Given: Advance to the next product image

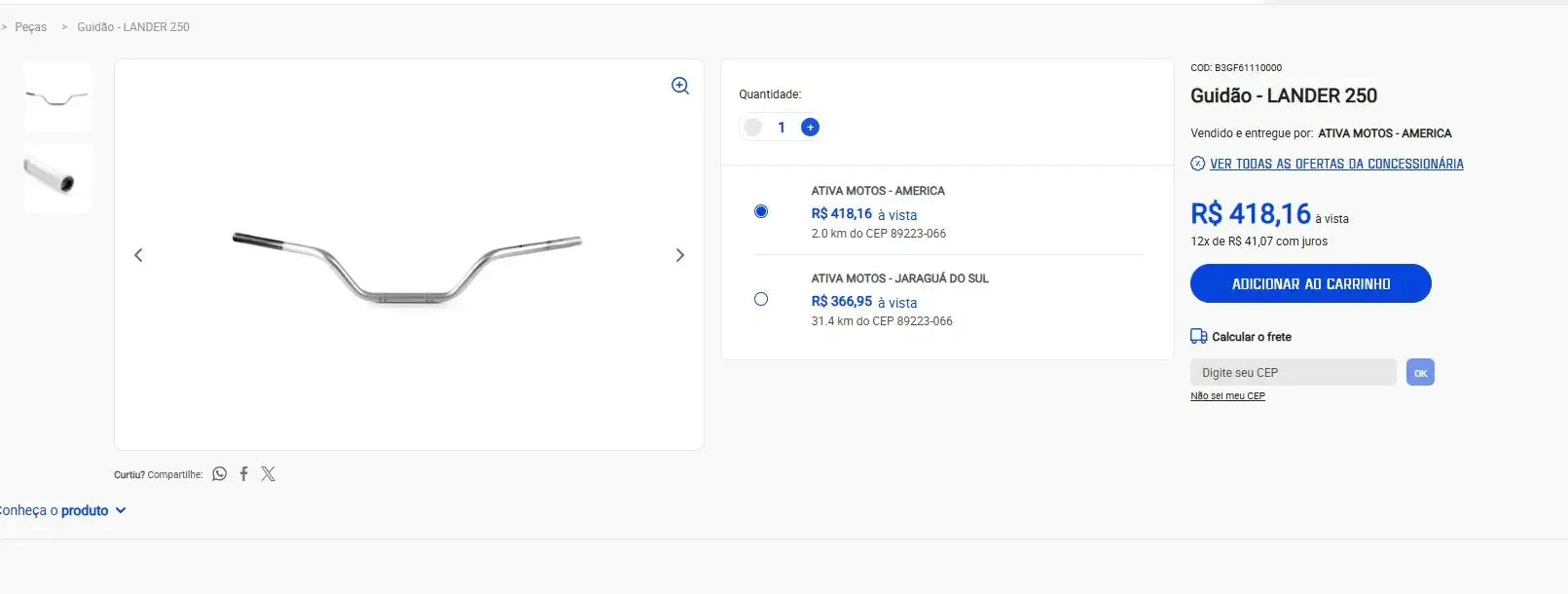Looking at the screenshot, I should pos(680,255).
